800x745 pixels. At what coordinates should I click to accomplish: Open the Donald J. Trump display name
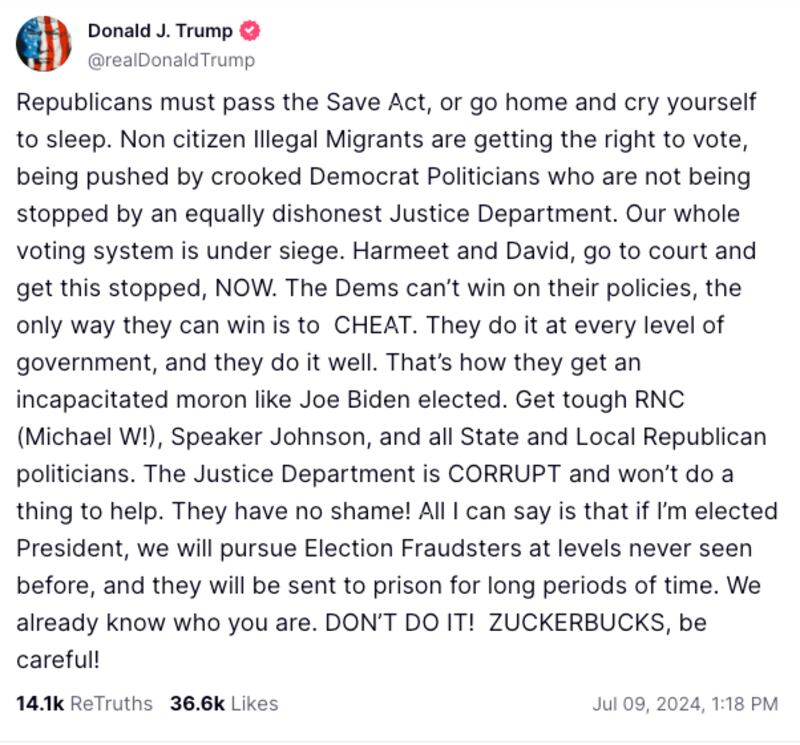(x=159, y=30)
